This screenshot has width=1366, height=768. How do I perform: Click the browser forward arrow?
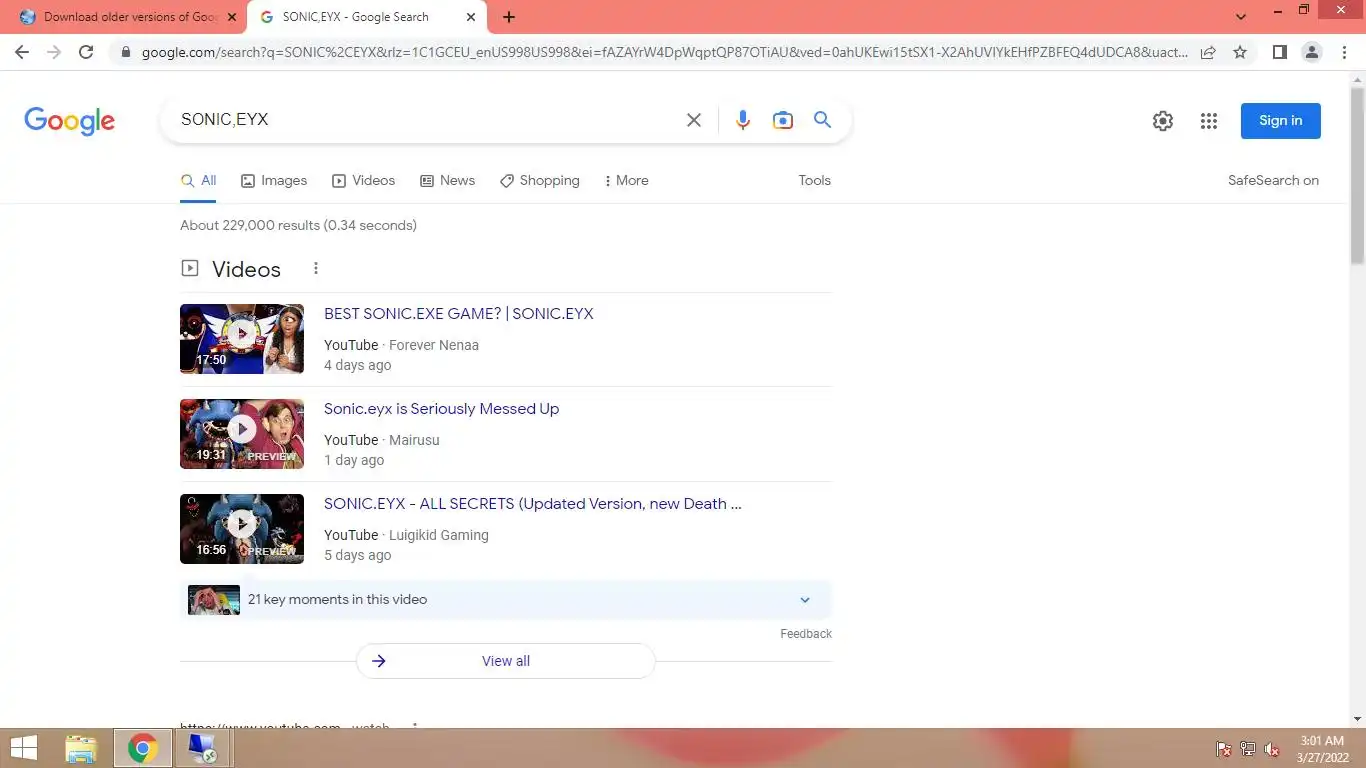coord(54,52)
